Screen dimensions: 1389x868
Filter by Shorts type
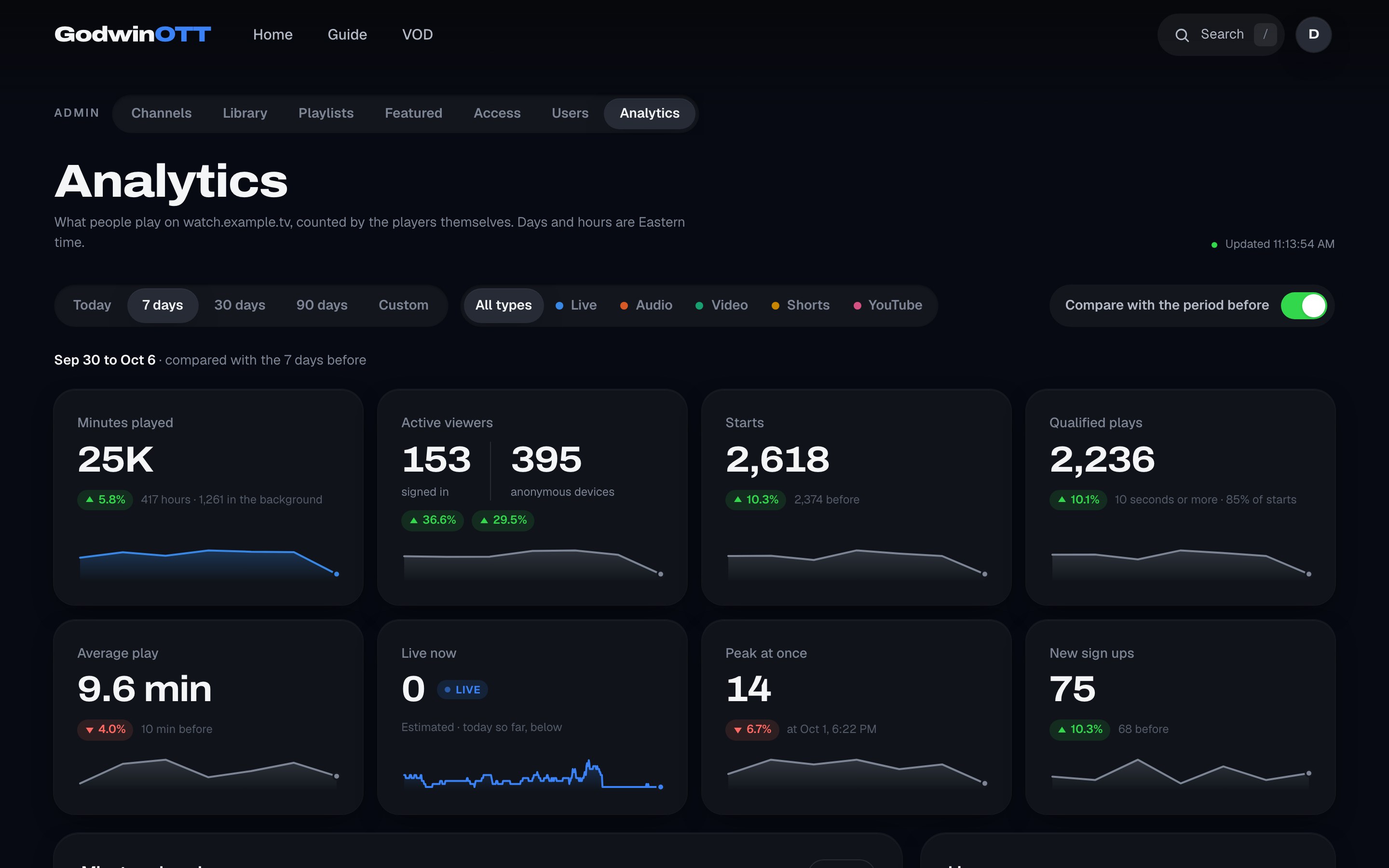tap(801, 305)
